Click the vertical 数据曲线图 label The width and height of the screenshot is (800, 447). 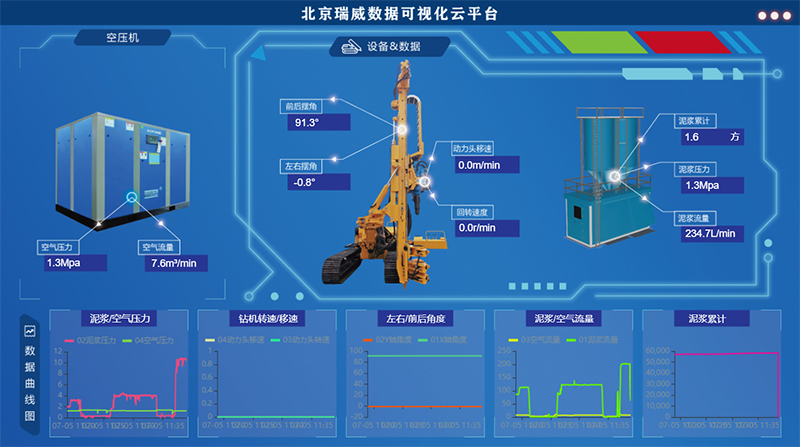[30, 383]
